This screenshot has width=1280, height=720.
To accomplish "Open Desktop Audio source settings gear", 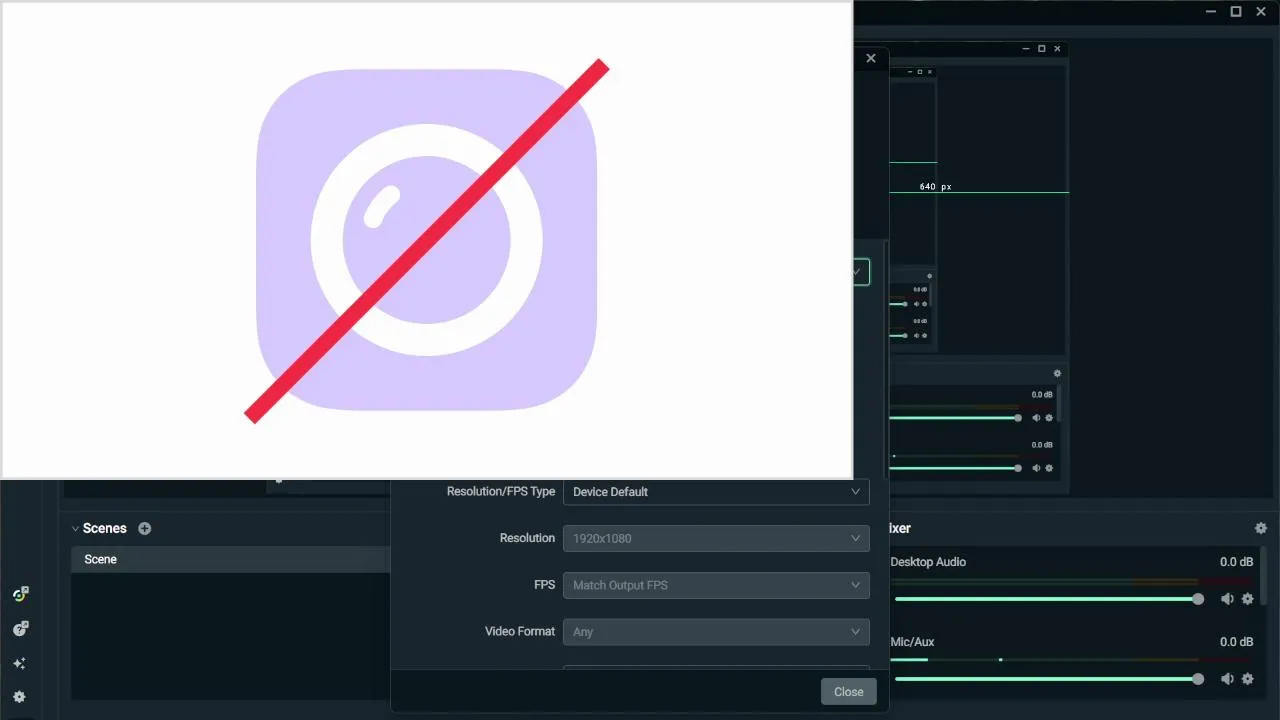I will point(1247,599).
